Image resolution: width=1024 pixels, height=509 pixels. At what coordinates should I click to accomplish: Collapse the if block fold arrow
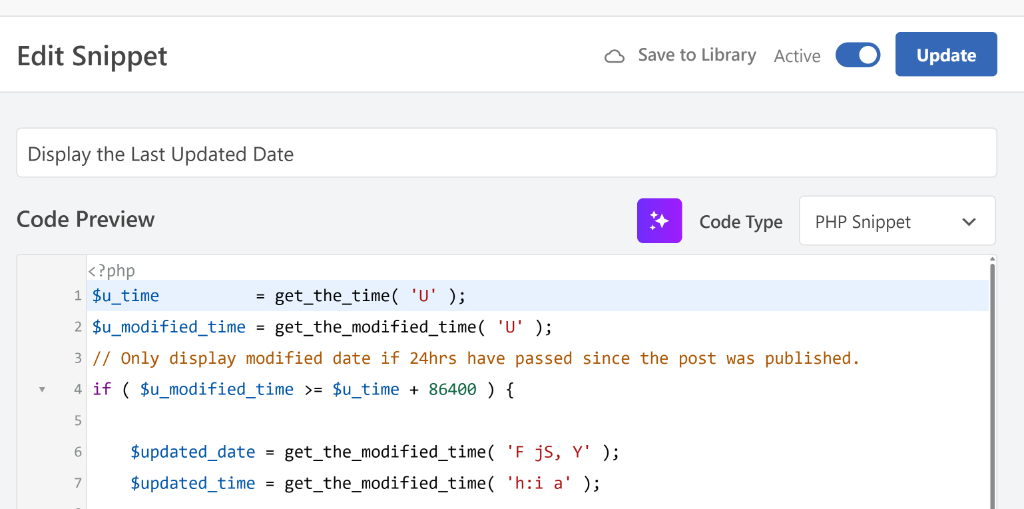click(42, 389)
